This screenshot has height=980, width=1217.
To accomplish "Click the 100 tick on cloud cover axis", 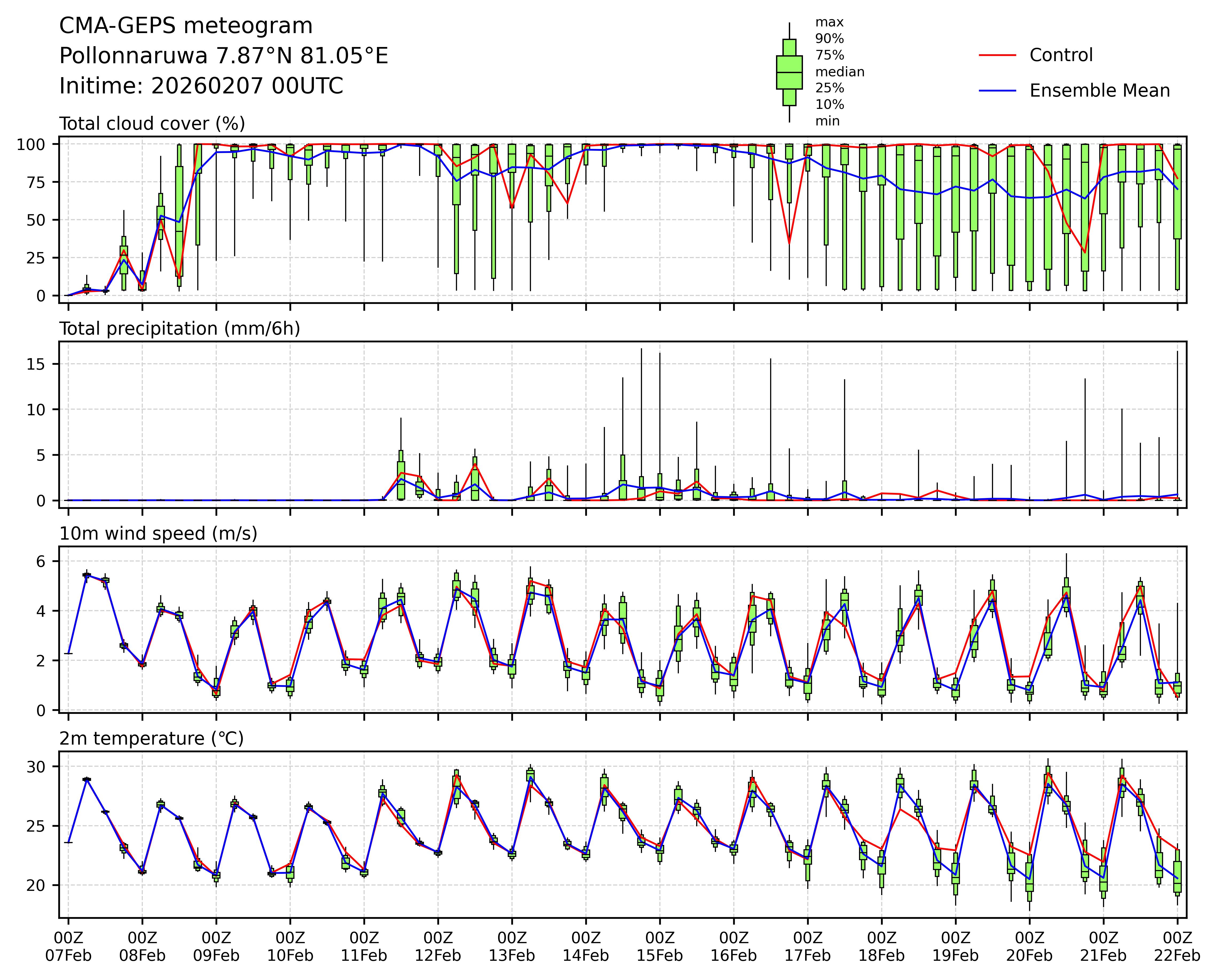I will [30, 144].
